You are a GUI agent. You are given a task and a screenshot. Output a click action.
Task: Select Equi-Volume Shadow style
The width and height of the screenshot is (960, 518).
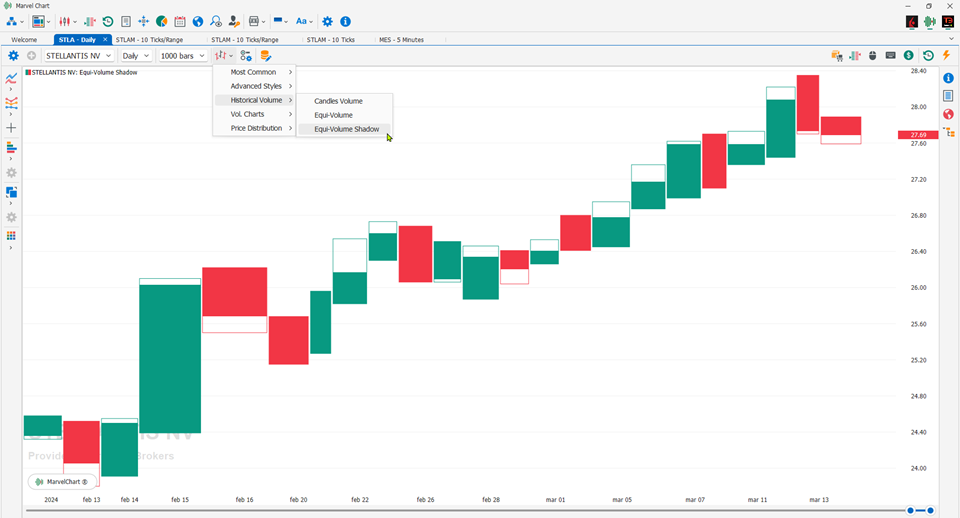(344, 129)
